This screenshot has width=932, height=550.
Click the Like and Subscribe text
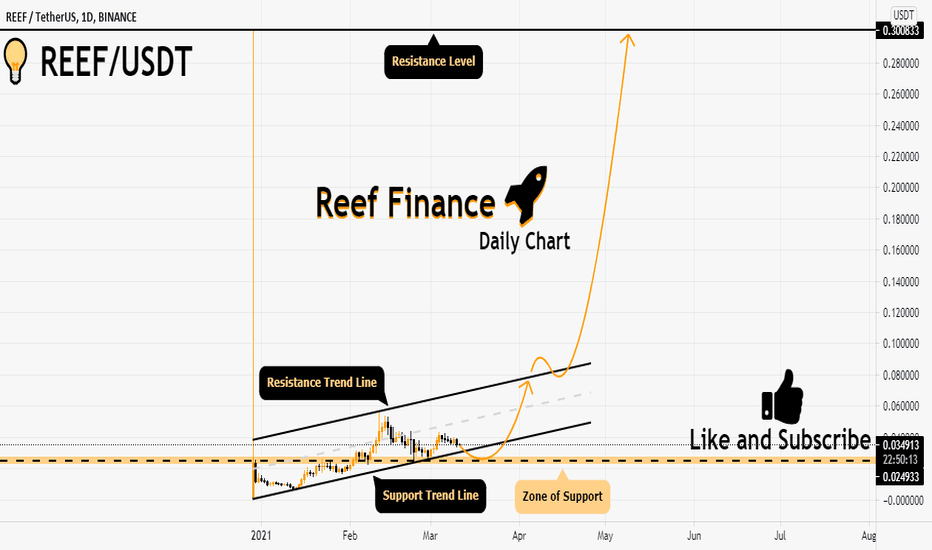pos(780,439)
